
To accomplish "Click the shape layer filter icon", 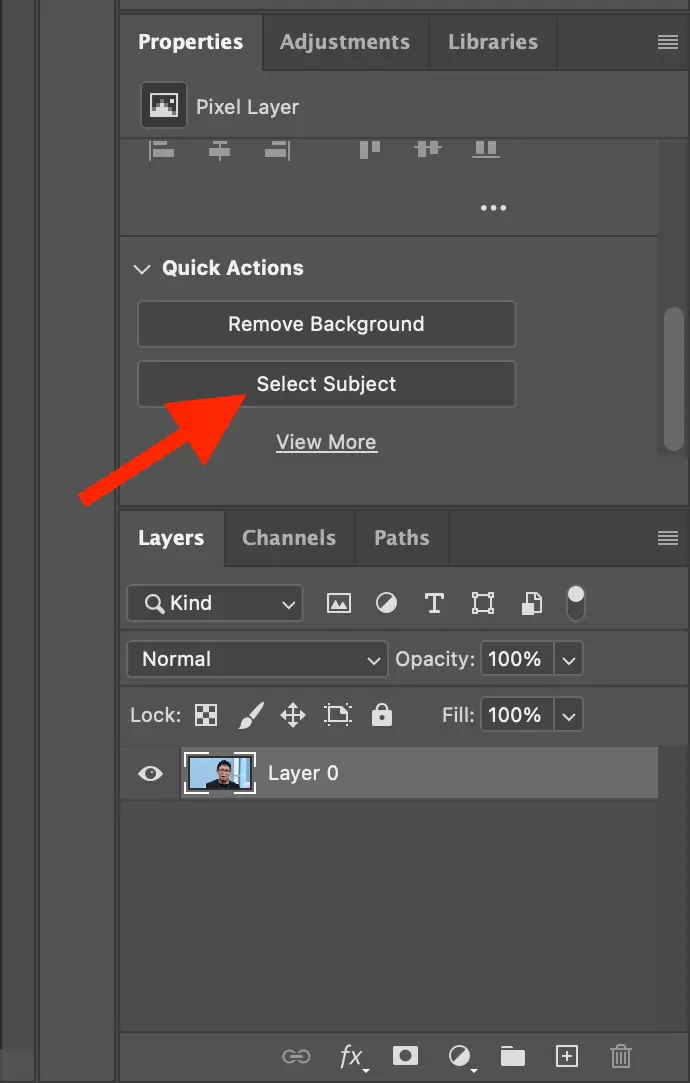I will coord(483,603).
